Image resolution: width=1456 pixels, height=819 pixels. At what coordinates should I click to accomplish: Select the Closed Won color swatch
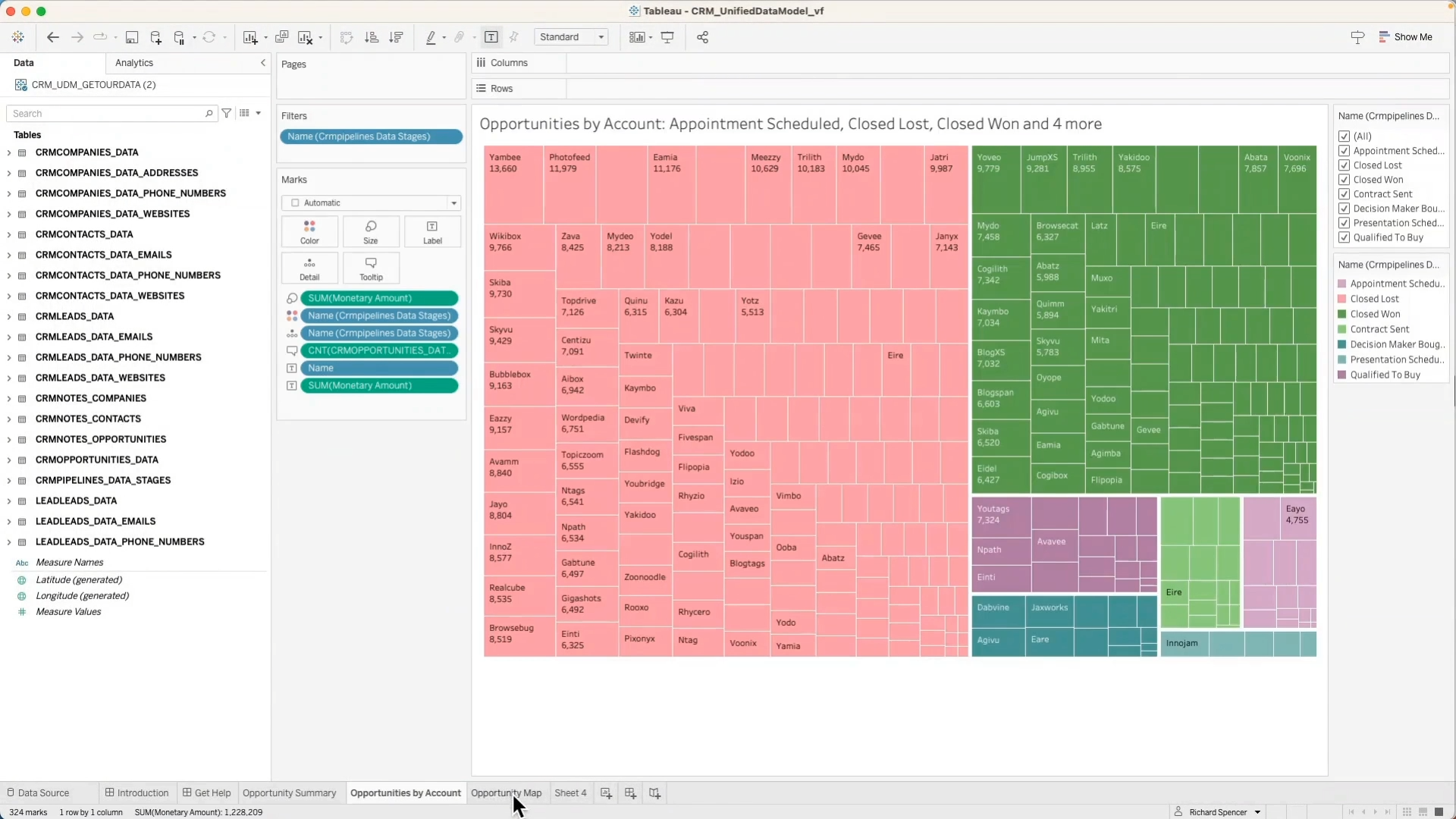pos(1341,314)
